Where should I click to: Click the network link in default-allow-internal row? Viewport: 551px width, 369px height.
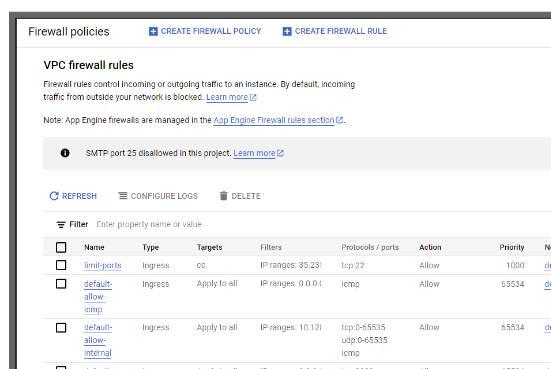(x=548, y=328)
